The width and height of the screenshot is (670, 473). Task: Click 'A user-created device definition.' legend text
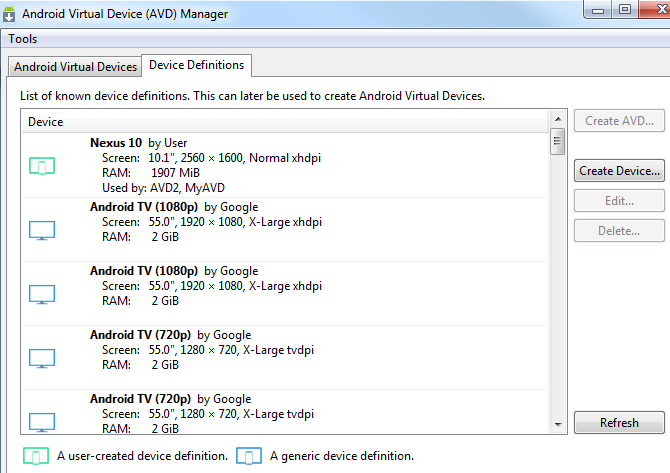pos(142,456)
